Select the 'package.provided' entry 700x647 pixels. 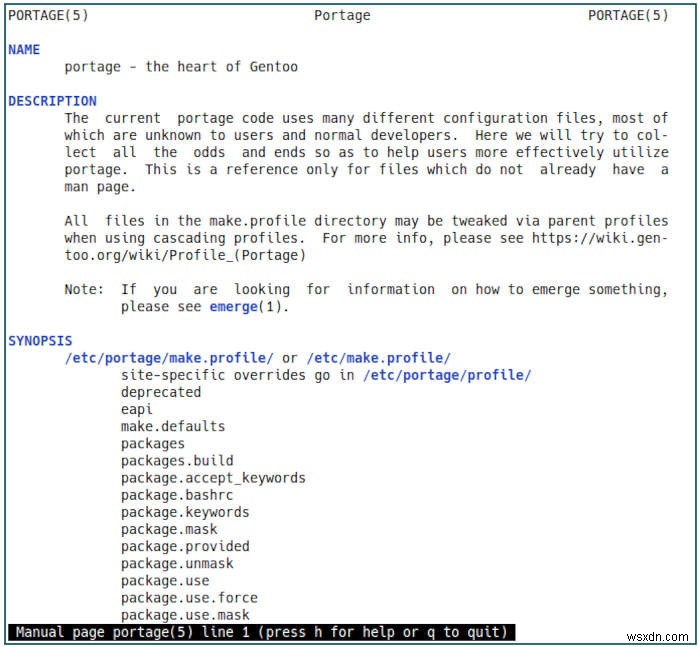185,547
